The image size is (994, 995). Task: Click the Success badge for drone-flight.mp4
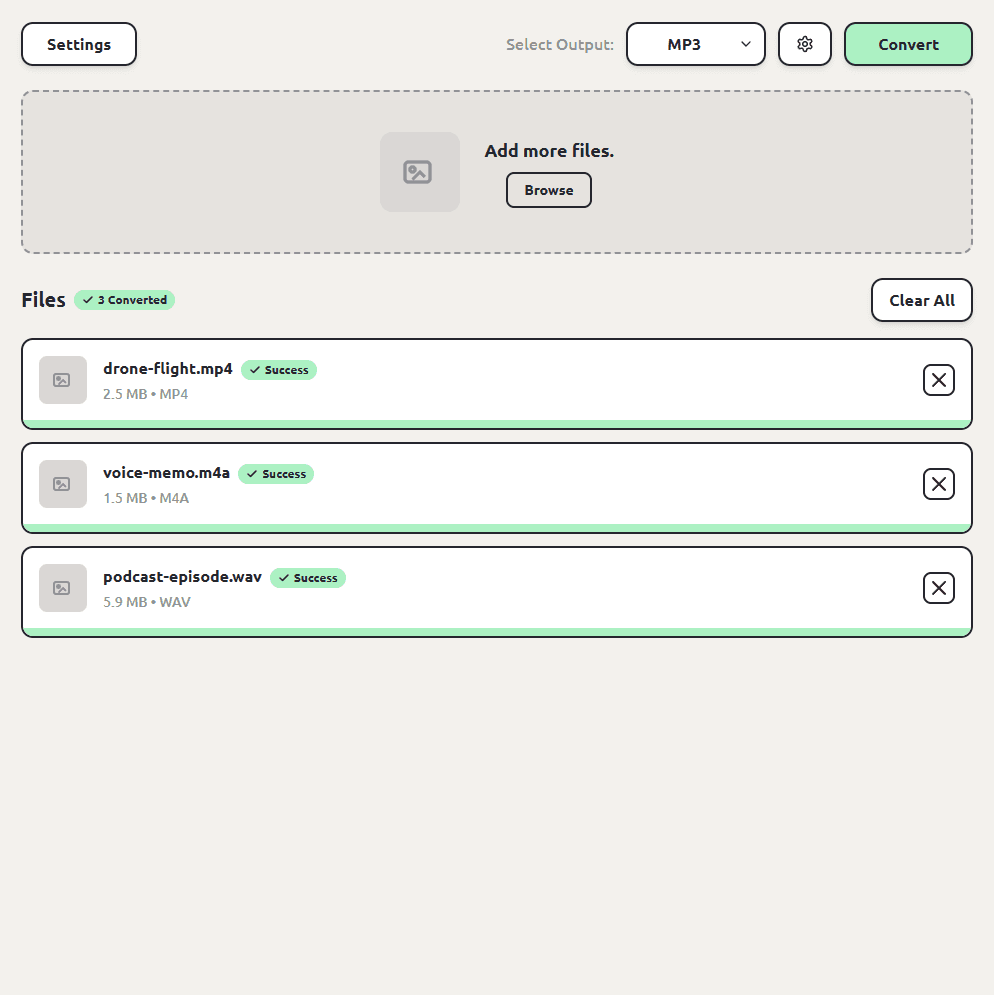(279, 370)
